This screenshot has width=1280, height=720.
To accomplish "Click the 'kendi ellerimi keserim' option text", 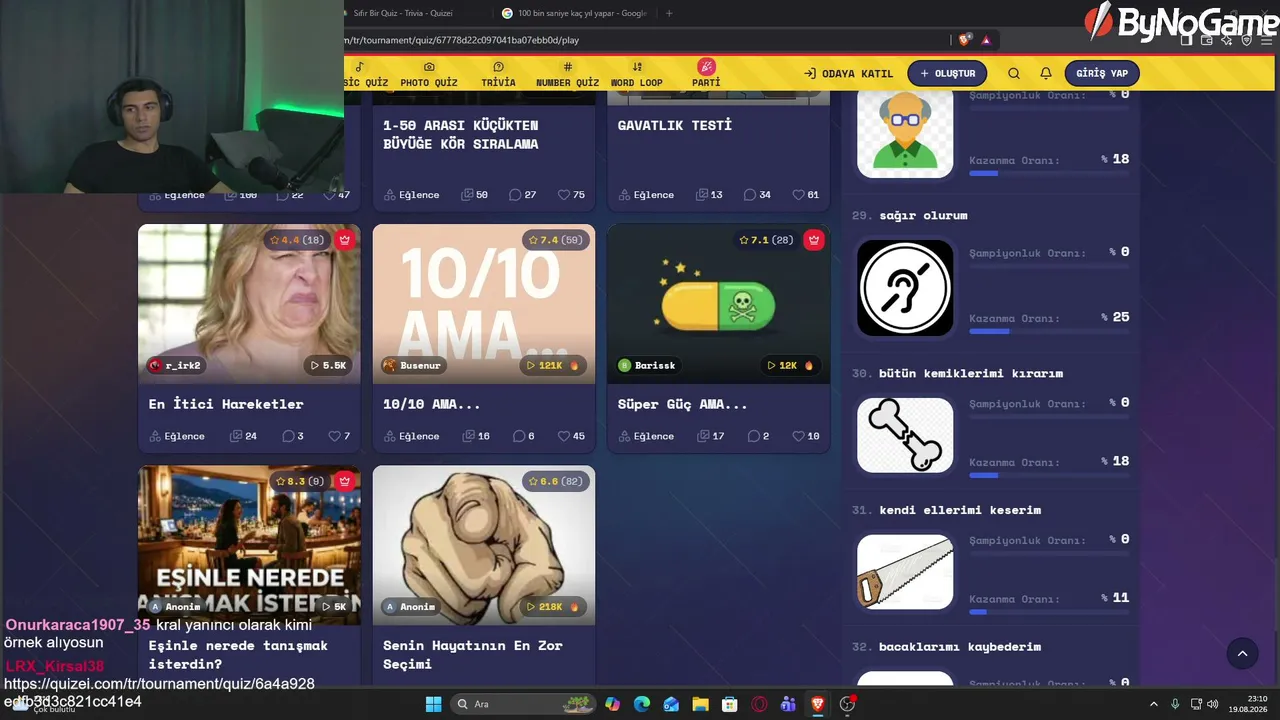I will tap(960, 510).
